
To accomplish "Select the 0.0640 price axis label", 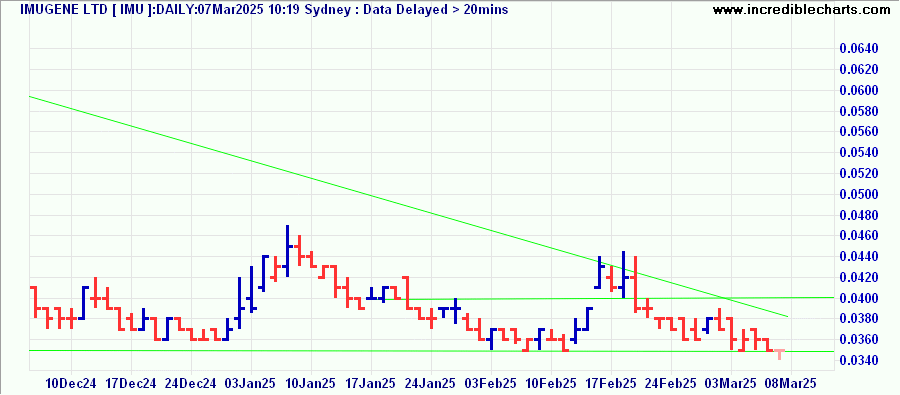I will (859, 49).
